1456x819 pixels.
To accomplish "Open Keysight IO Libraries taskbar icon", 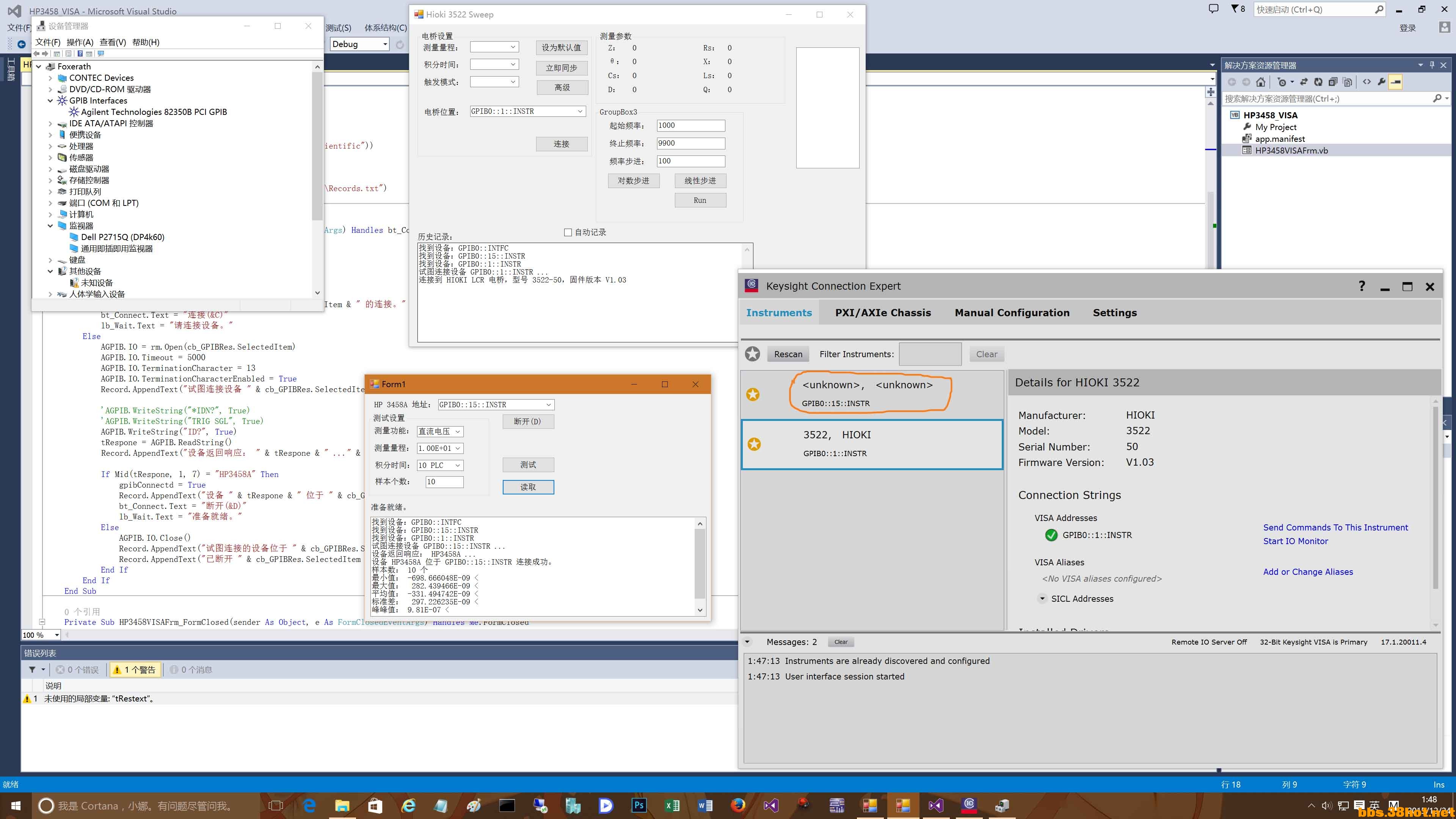I will coord(969,805).
